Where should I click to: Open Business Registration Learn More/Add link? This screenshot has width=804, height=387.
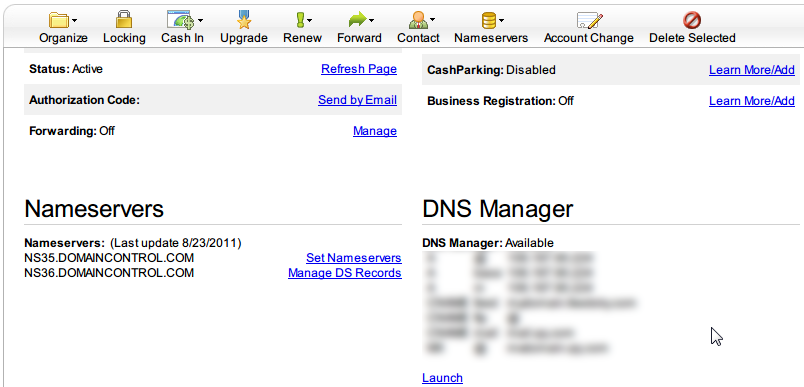click(x=752, y=101)
